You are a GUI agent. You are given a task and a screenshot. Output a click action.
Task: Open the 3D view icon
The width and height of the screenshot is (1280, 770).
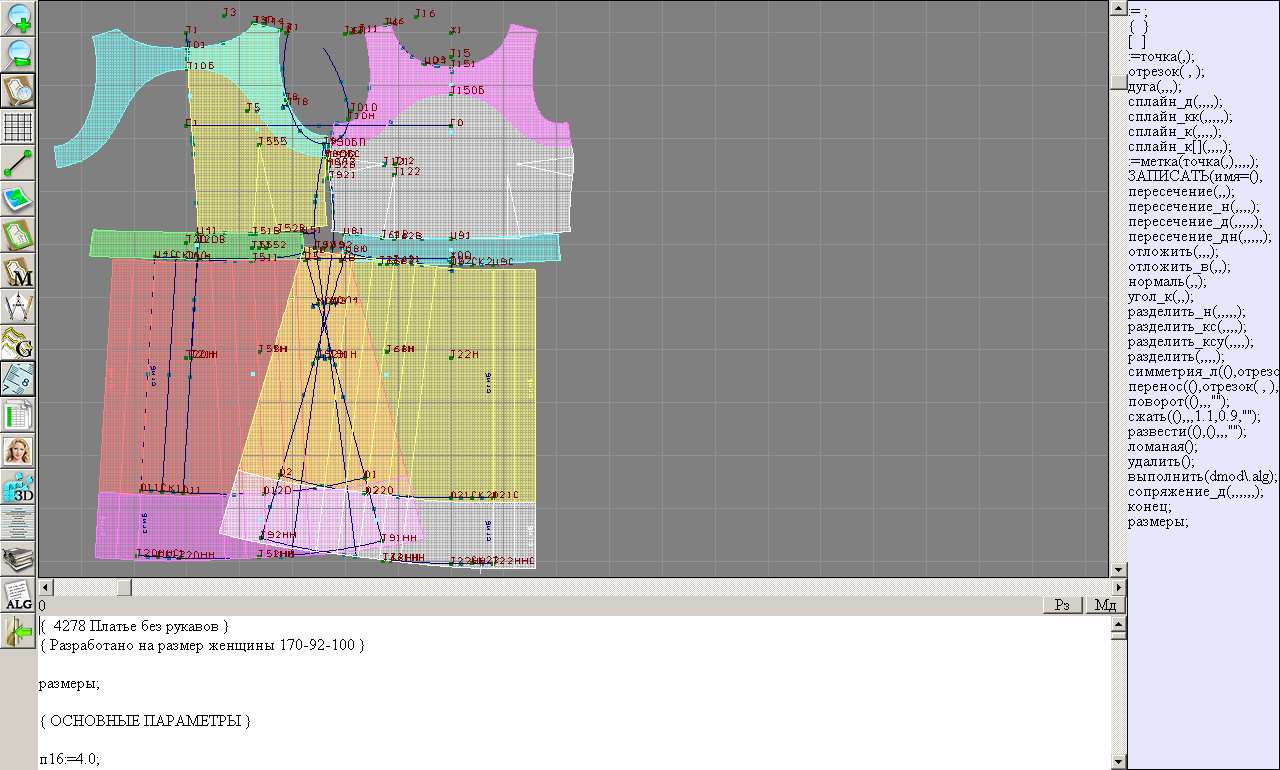point(18,487)
